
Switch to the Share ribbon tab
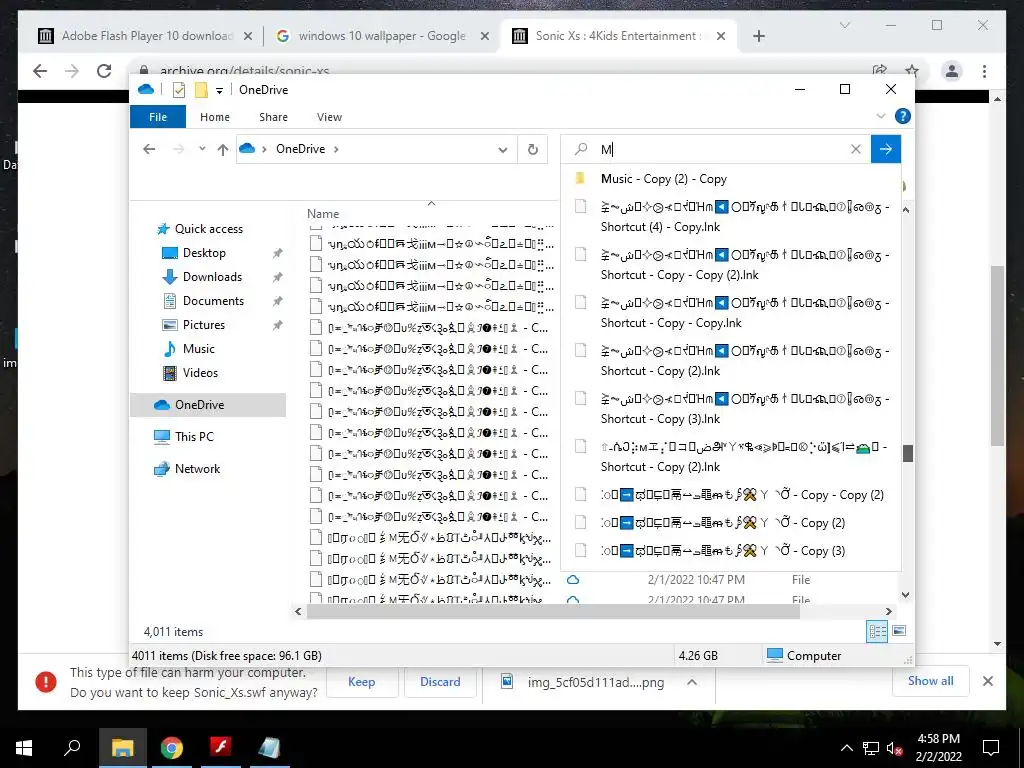(273, 117)
